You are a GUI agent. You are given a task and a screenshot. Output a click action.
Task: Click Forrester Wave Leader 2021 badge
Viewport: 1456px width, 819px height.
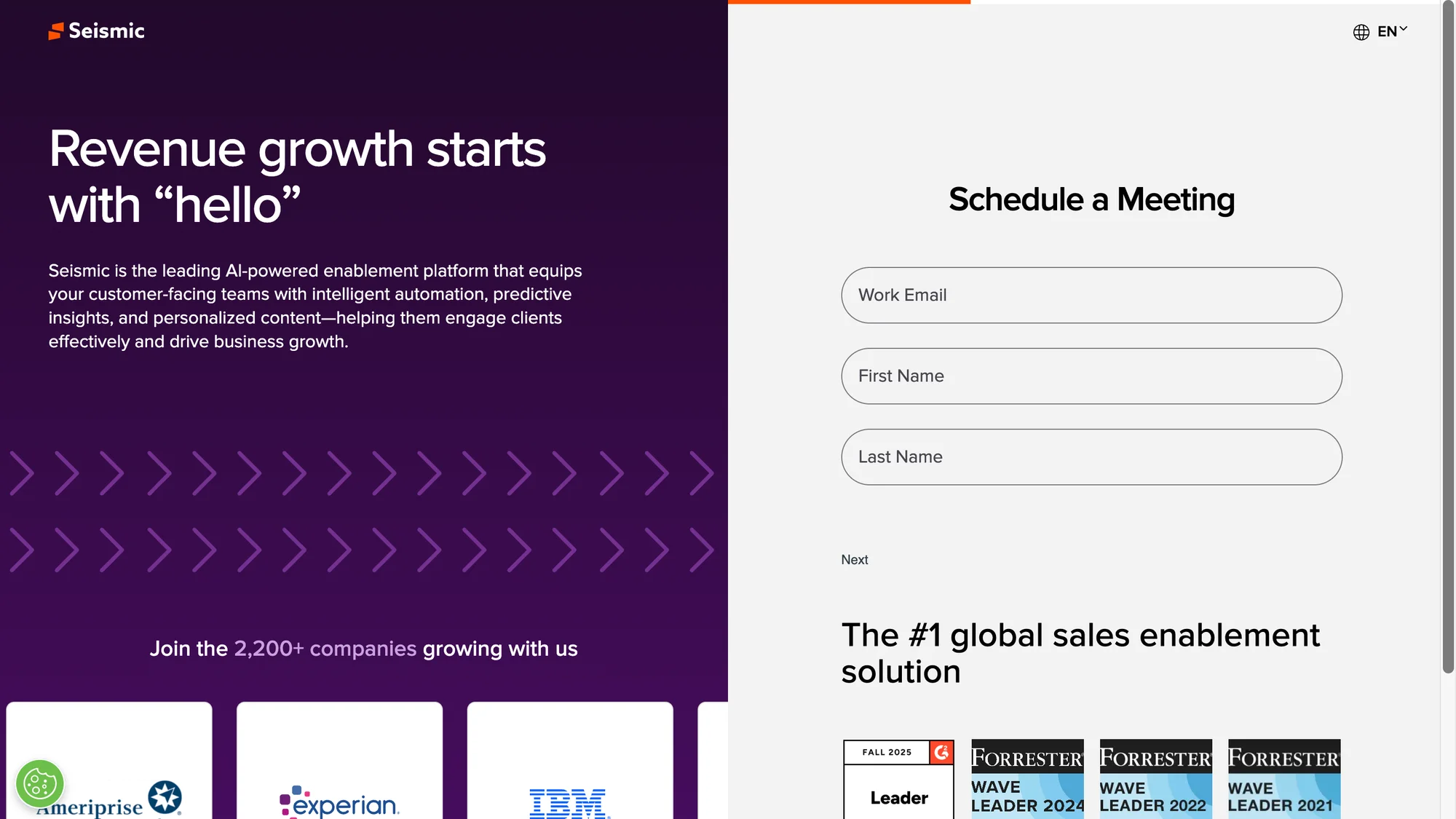point(1284,780)
